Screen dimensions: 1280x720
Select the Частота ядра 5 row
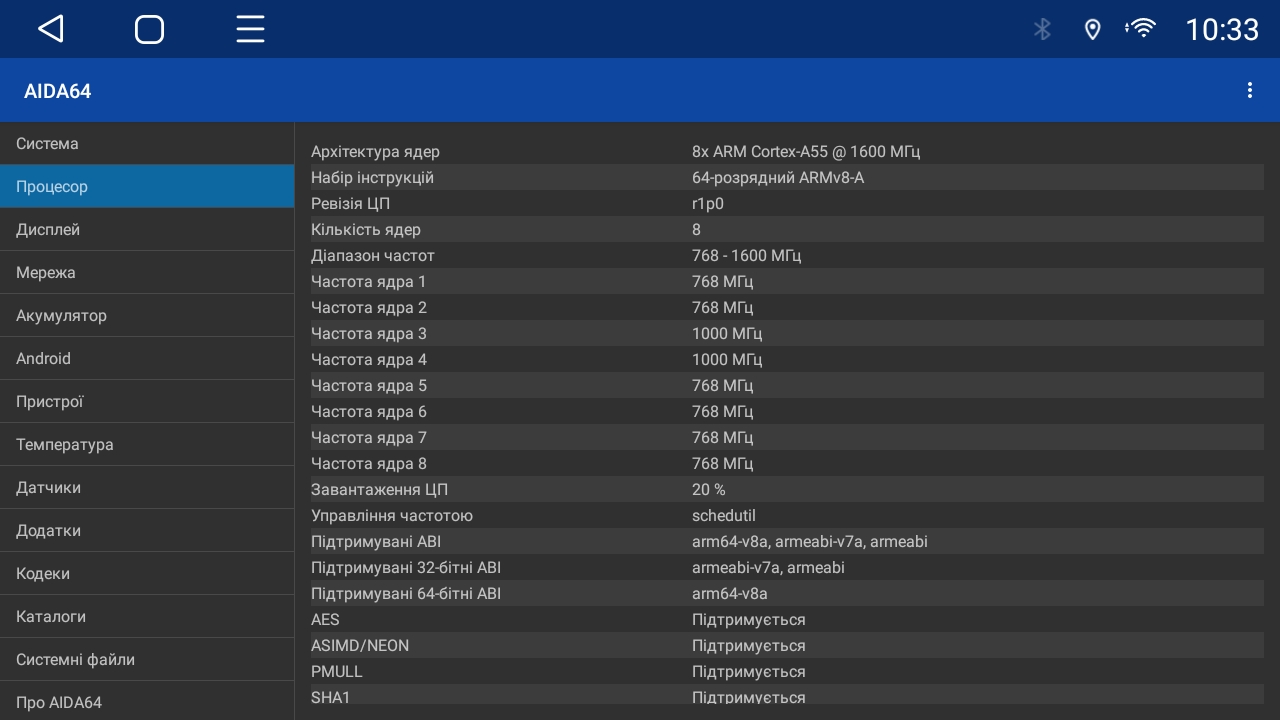pyautogui.click(x=787, y=386)
